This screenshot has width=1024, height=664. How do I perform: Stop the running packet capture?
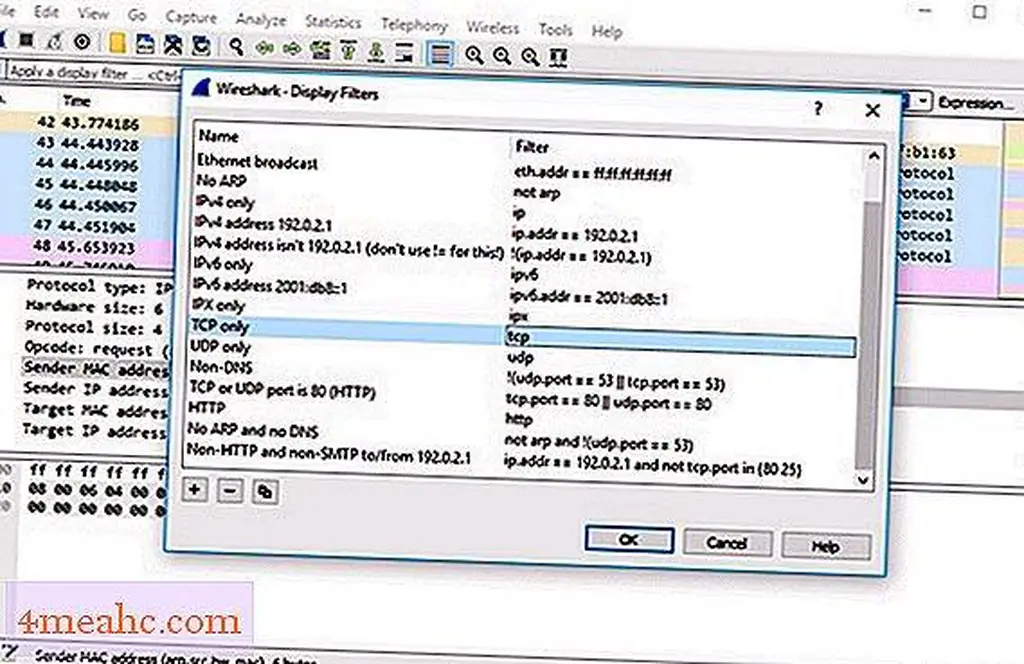click(25, 40)
